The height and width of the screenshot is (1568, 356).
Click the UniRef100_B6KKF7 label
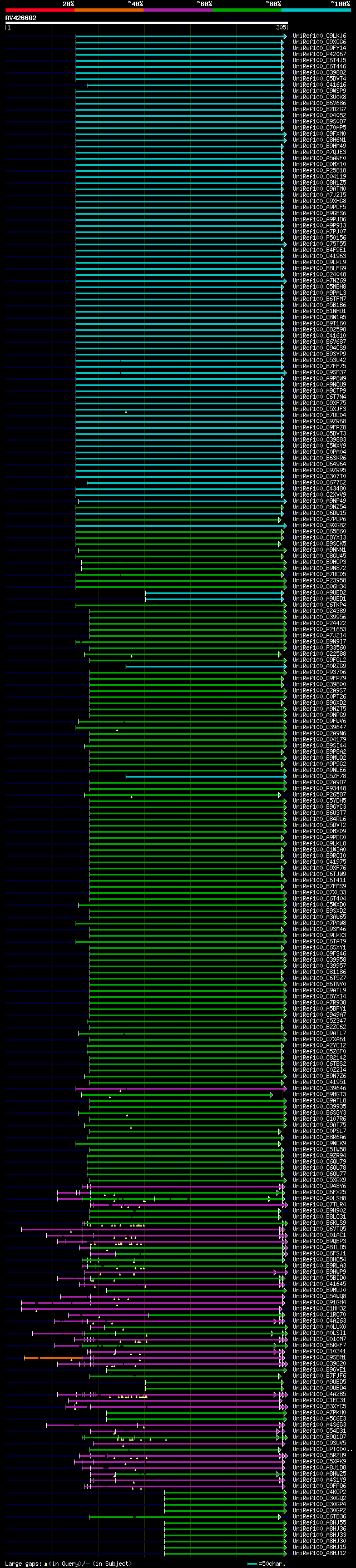pyautogui.click(x=319, y=1345)
